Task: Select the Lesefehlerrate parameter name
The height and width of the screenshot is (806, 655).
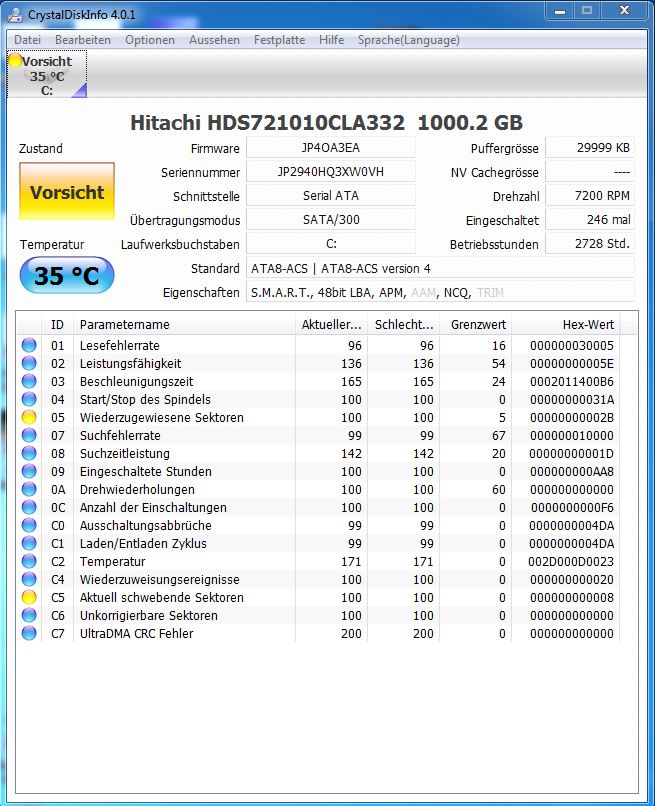Action: 119,345
